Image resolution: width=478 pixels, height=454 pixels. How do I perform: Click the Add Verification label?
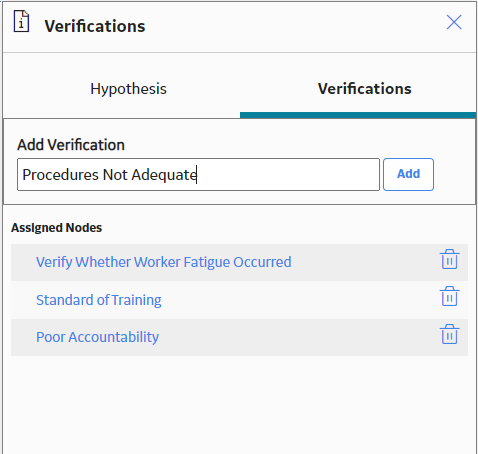tap(71, 145)
